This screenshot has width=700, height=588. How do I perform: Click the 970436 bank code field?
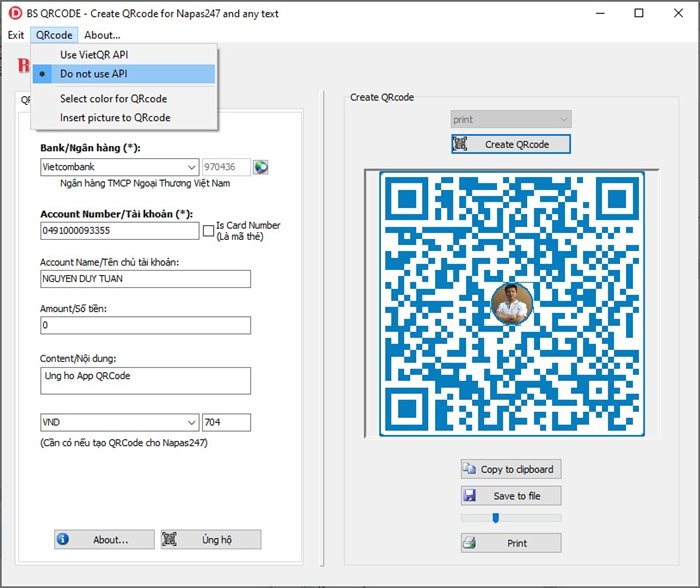coord(226,167)
